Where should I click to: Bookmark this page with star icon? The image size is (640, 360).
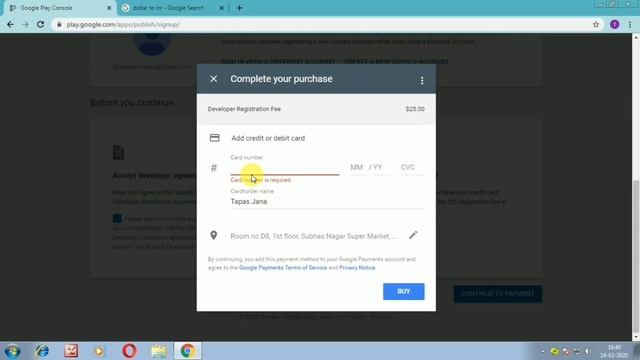pos(596,24)
